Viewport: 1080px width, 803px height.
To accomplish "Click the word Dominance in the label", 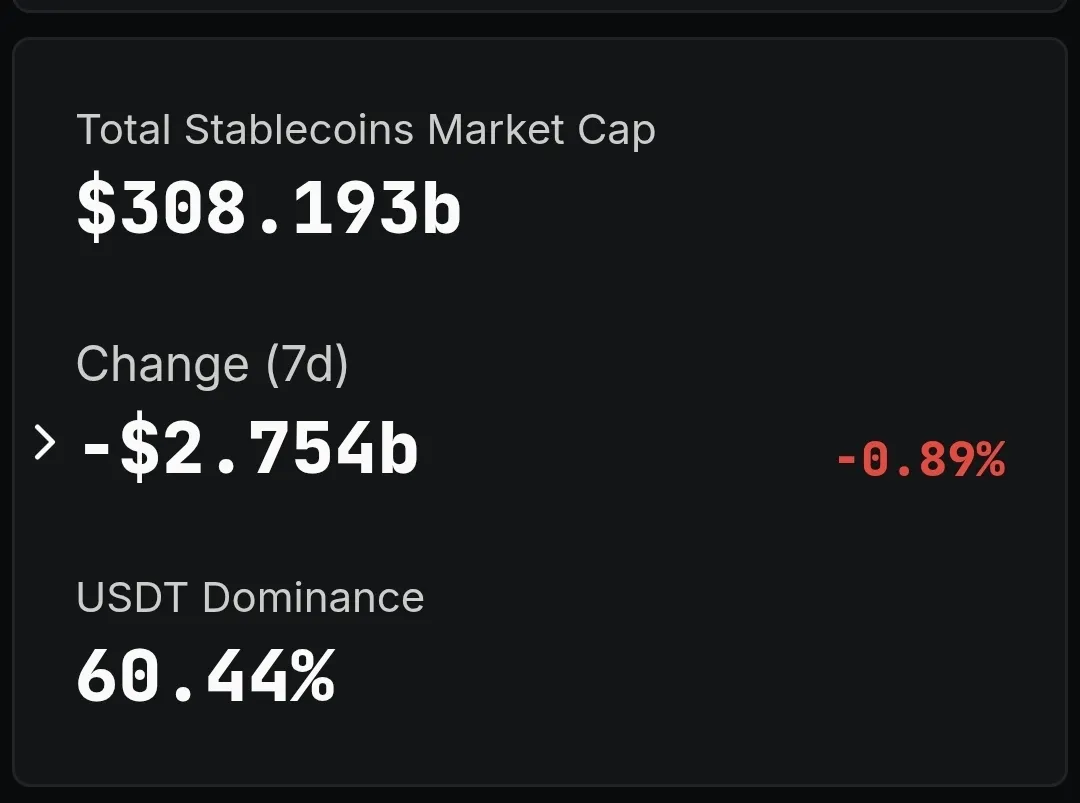I will [x=313, y=598].
